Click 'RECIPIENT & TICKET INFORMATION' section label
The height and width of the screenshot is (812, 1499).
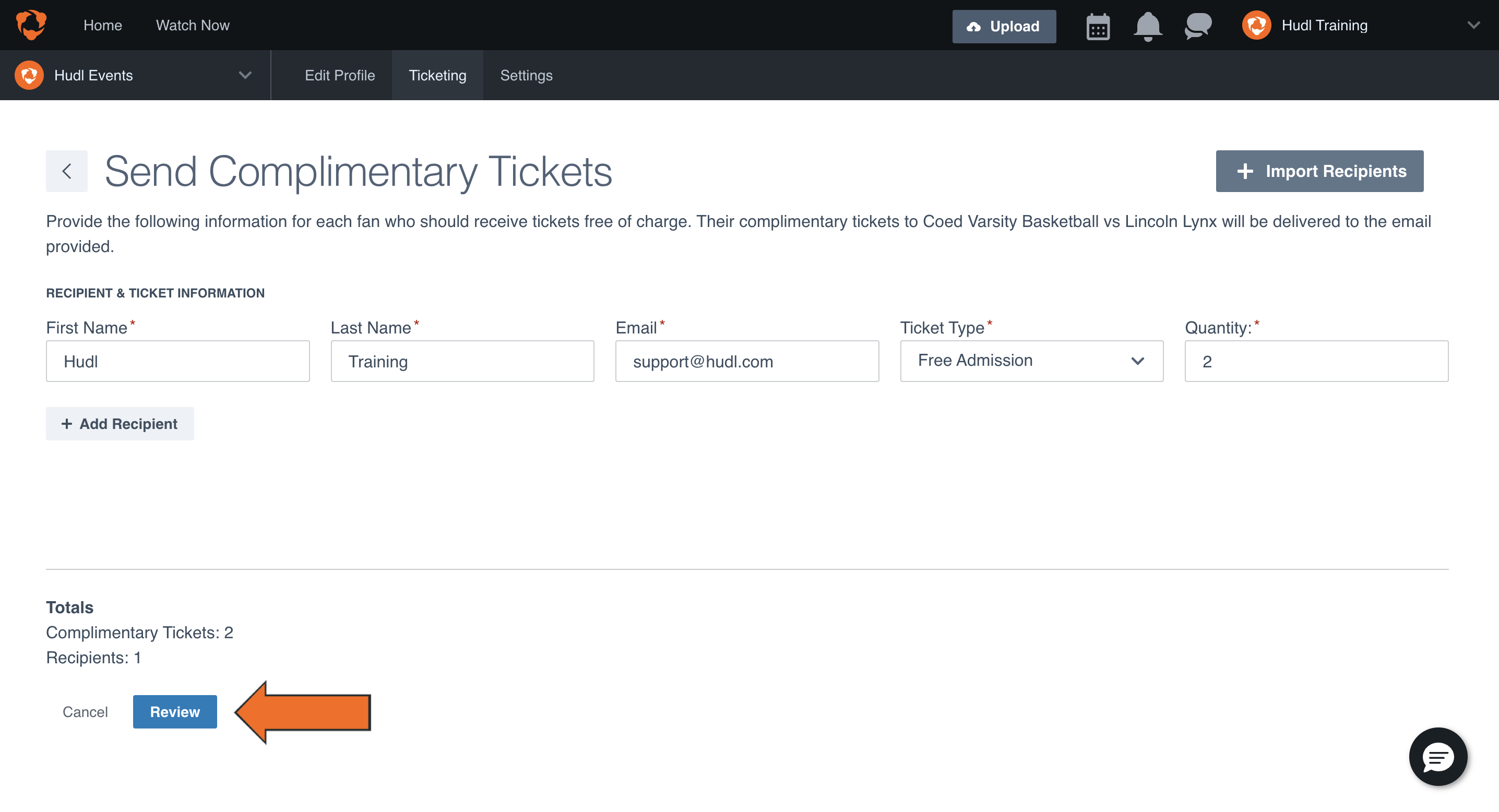tap(156, 293)
